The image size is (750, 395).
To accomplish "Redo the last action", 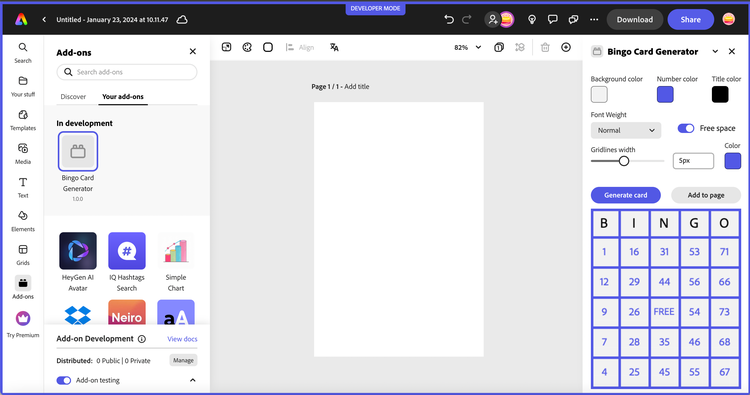I will [x=467, y=20].
